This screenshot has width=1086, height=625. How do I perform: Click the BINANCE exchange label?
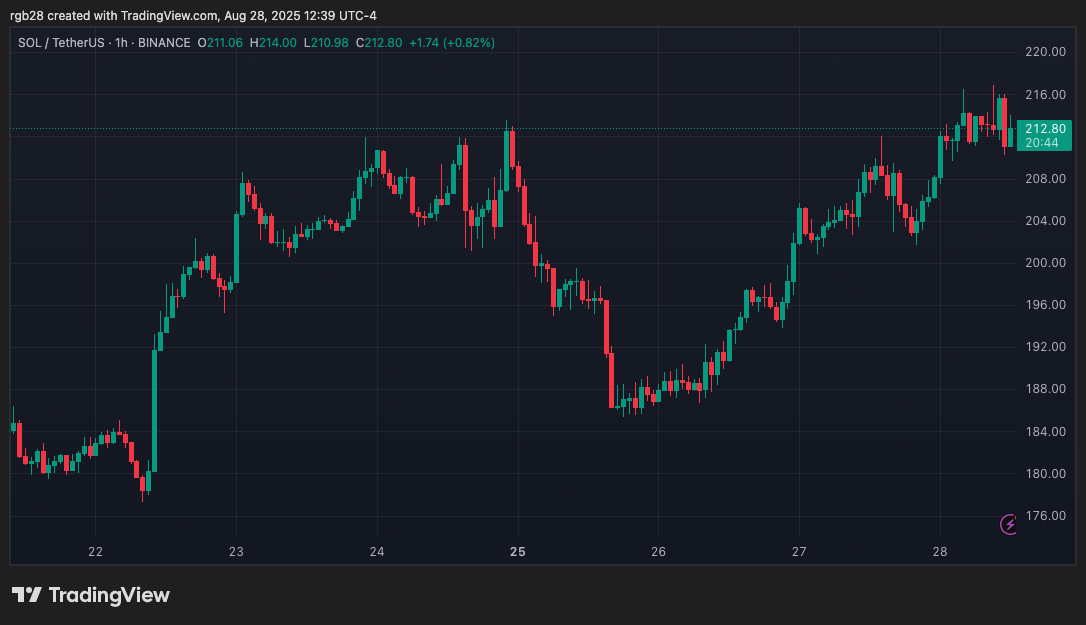(x=163, y=43)
